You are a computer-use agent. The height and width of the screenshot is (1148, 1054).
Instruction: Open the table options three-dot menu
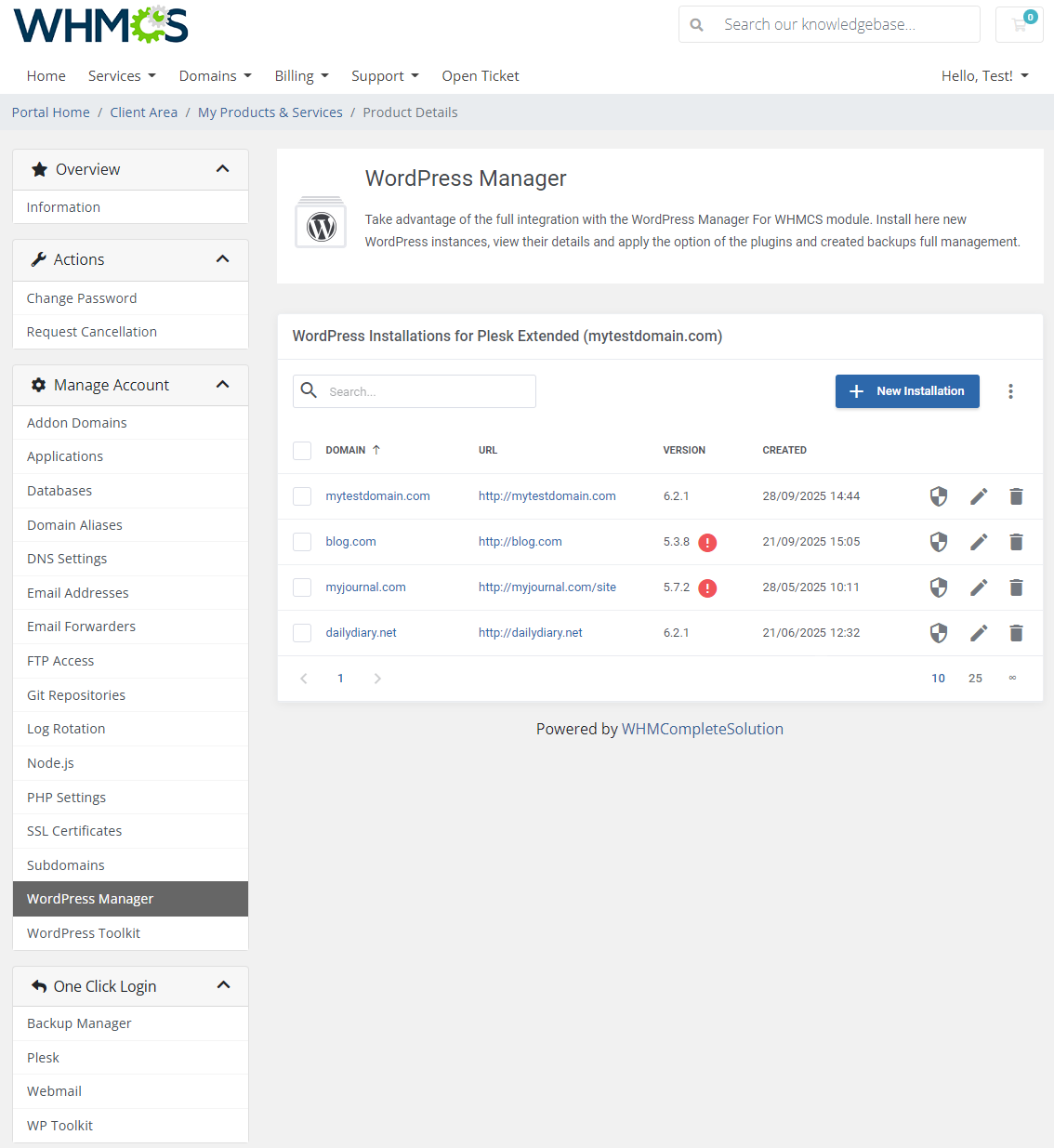1010,391
